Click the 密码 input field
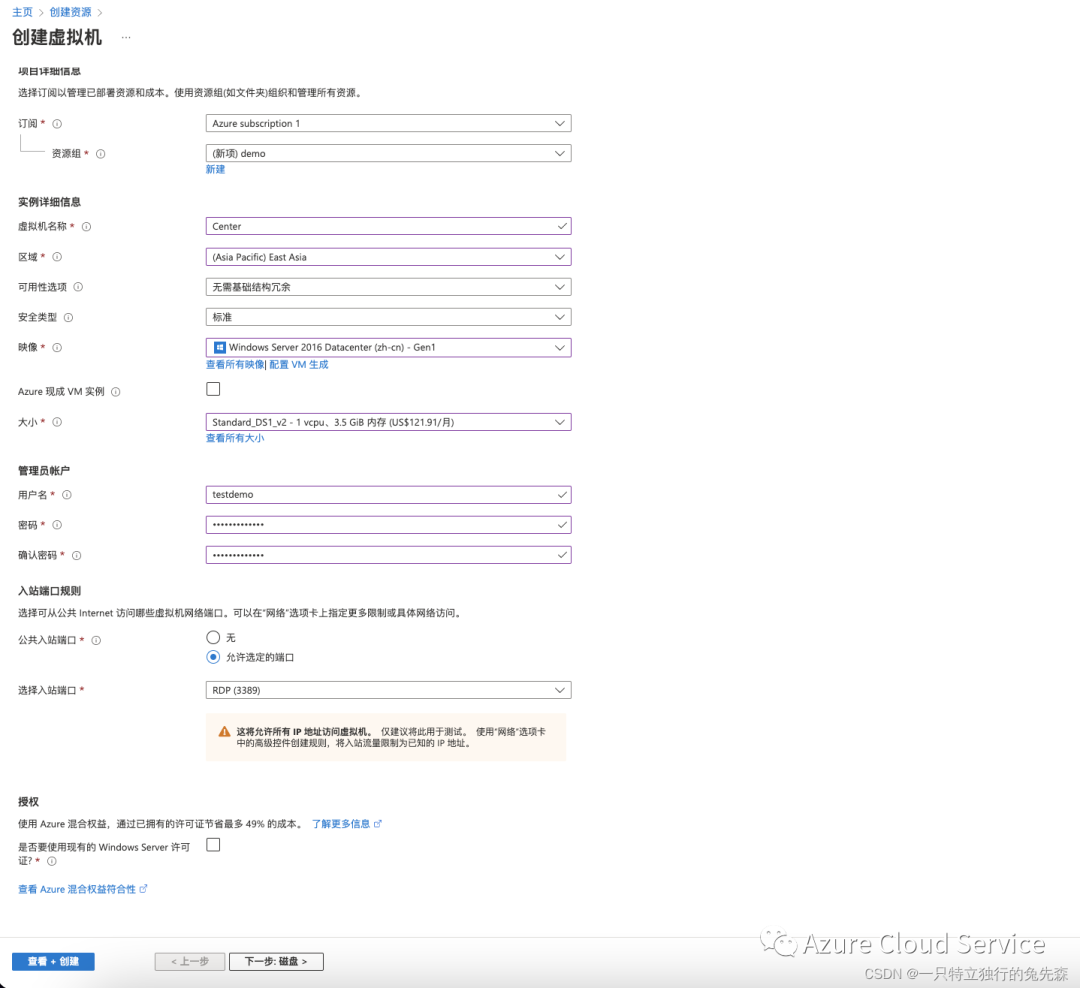 pyautogui.click(x=388, y=525)
